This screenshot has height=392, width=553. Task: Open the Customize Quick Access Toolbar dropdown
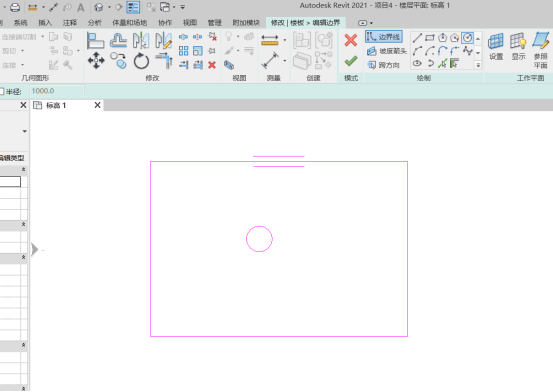point(183,7)
